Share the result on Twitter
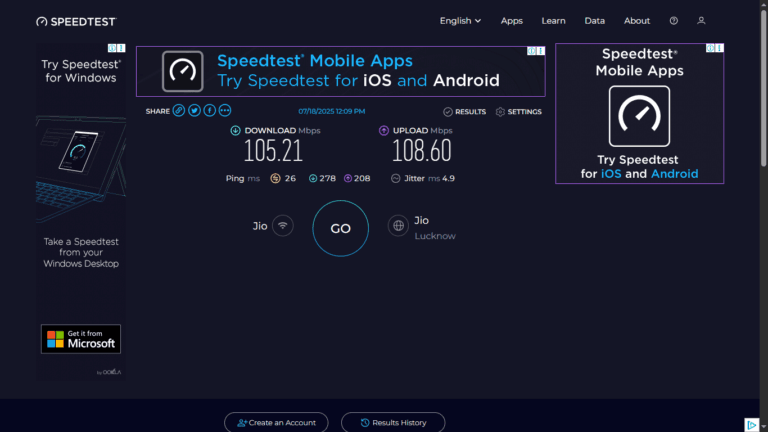768x432 pixels. 194,111
